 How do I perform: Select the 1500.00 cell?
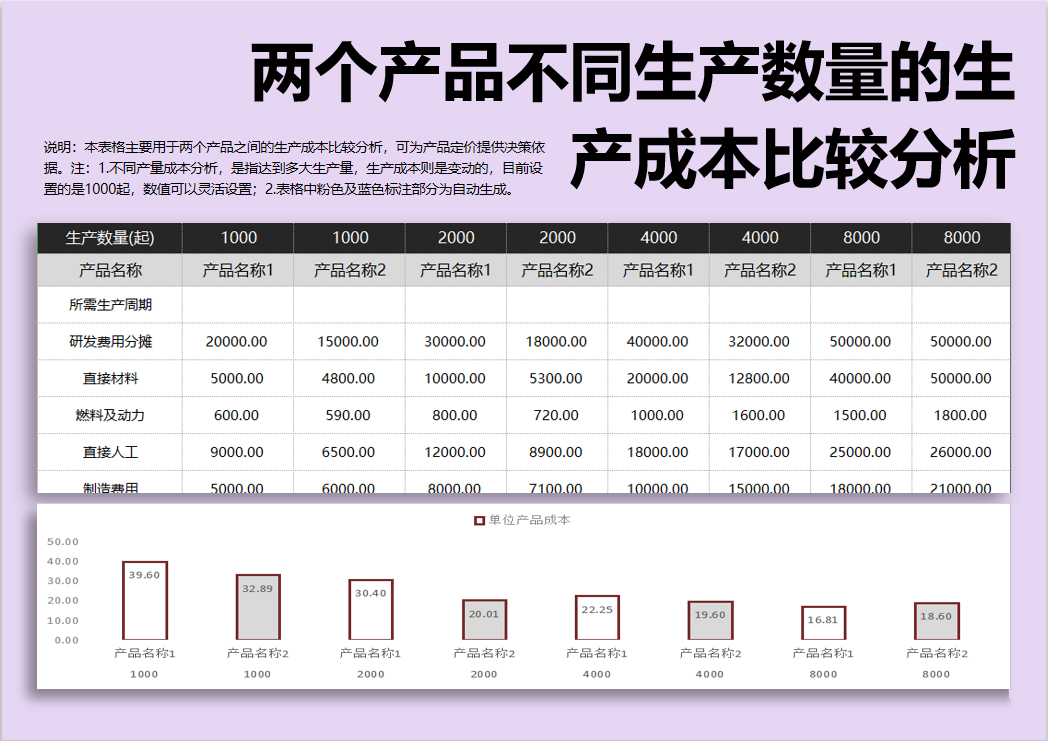coord(860,415)
